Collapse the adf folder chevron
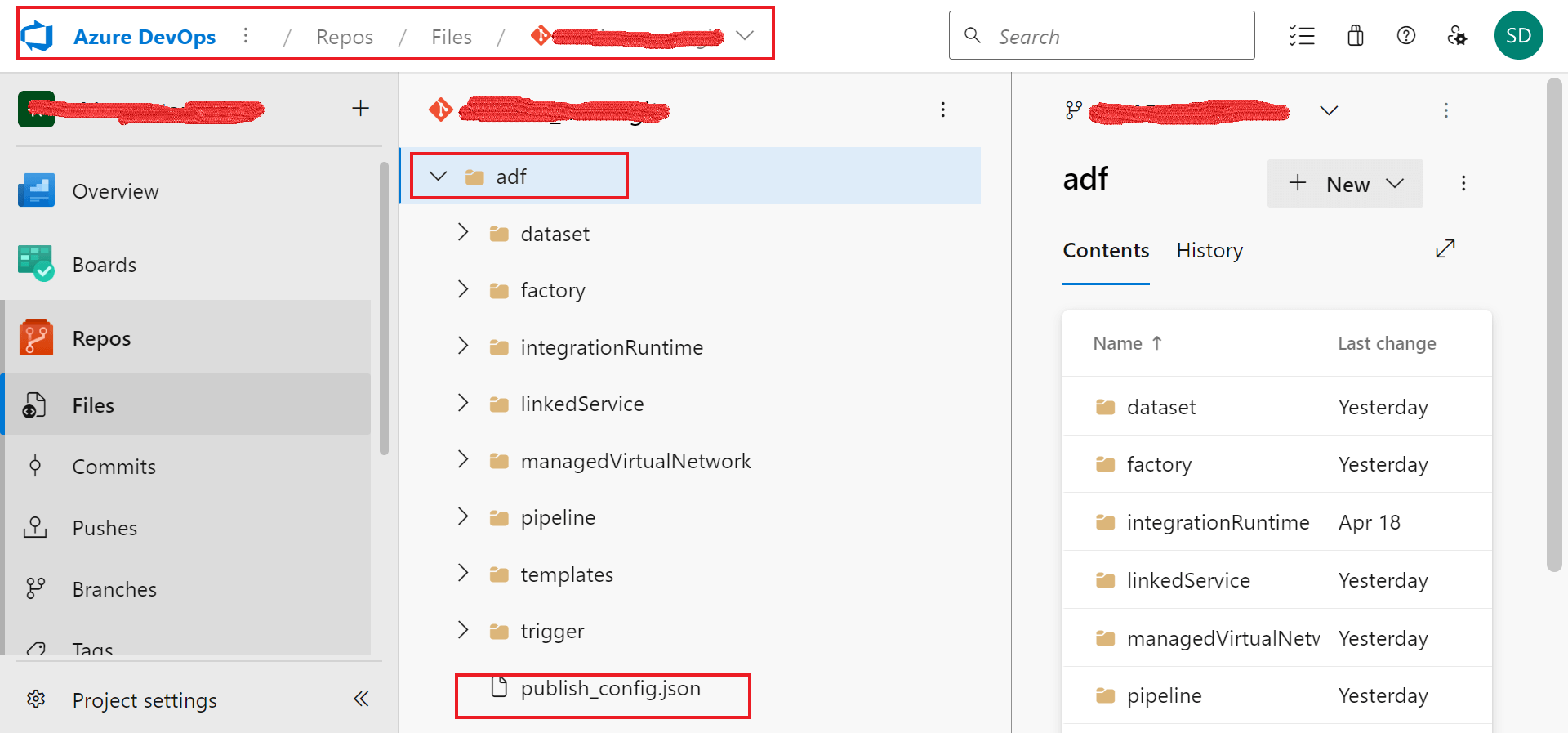Image resolution: width=1568 pixels, height=733 pixels. [439, 177]
